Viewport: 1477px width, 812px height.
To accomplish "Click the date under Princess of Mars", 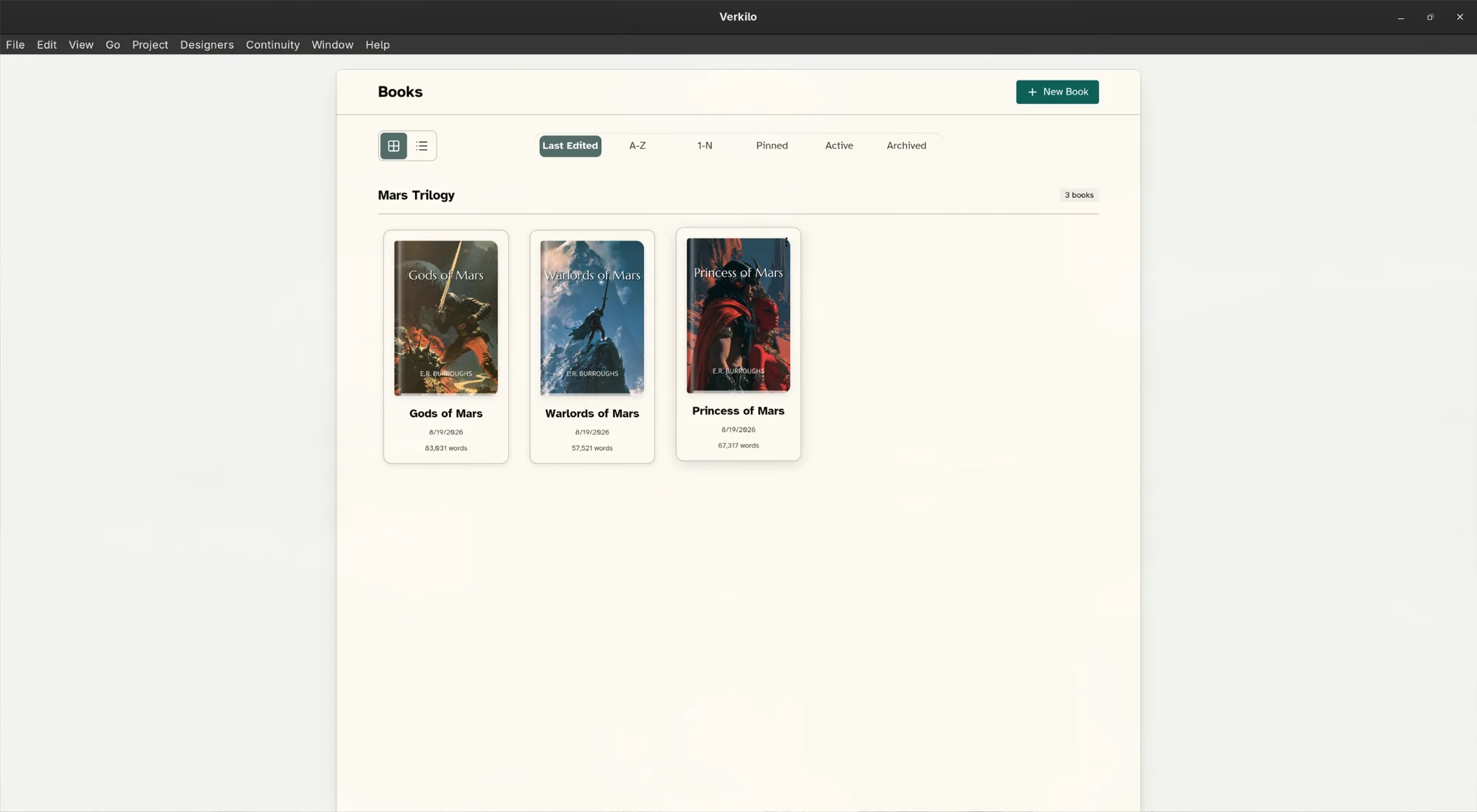I will point(738,430).
